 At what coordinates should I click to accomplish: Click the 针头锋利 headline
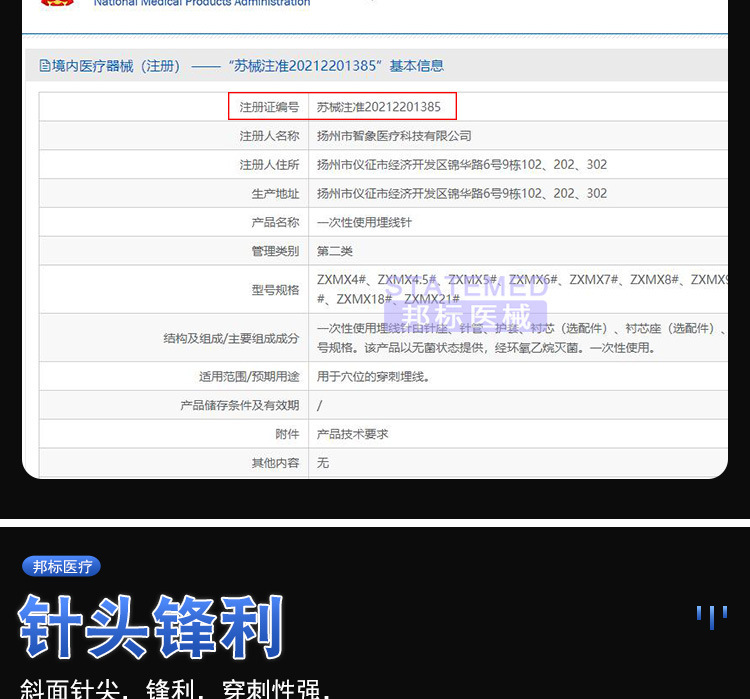151,627
